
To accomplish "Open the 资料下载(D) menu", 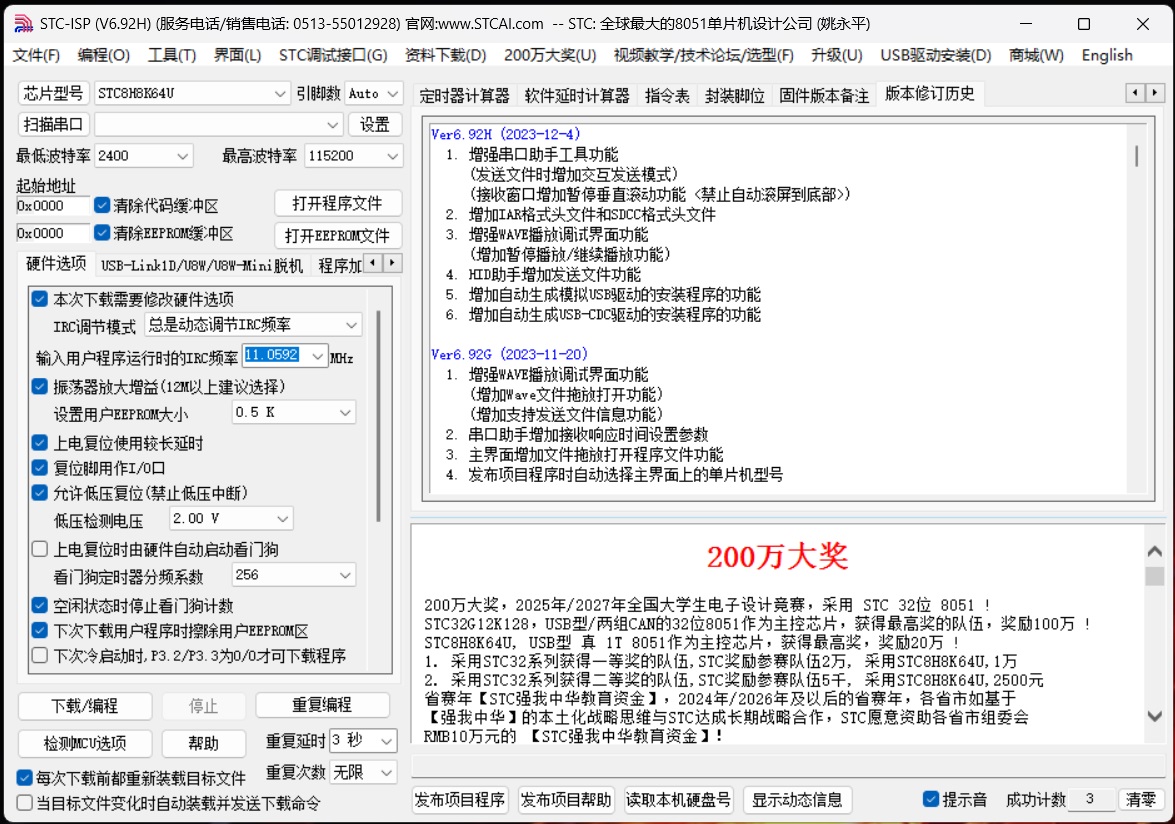I will pos(445,55).
